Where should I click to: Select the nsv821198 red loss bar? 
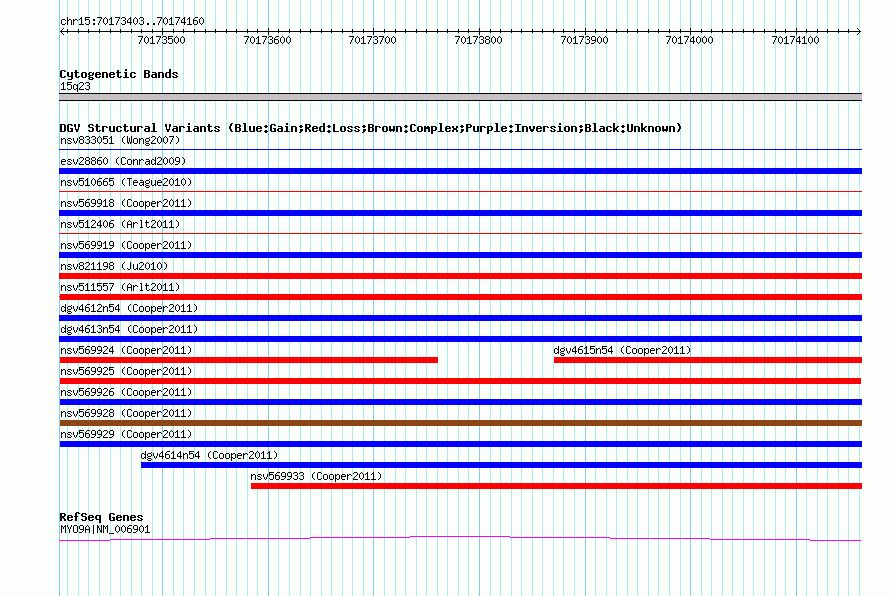(x=460, y=276)
